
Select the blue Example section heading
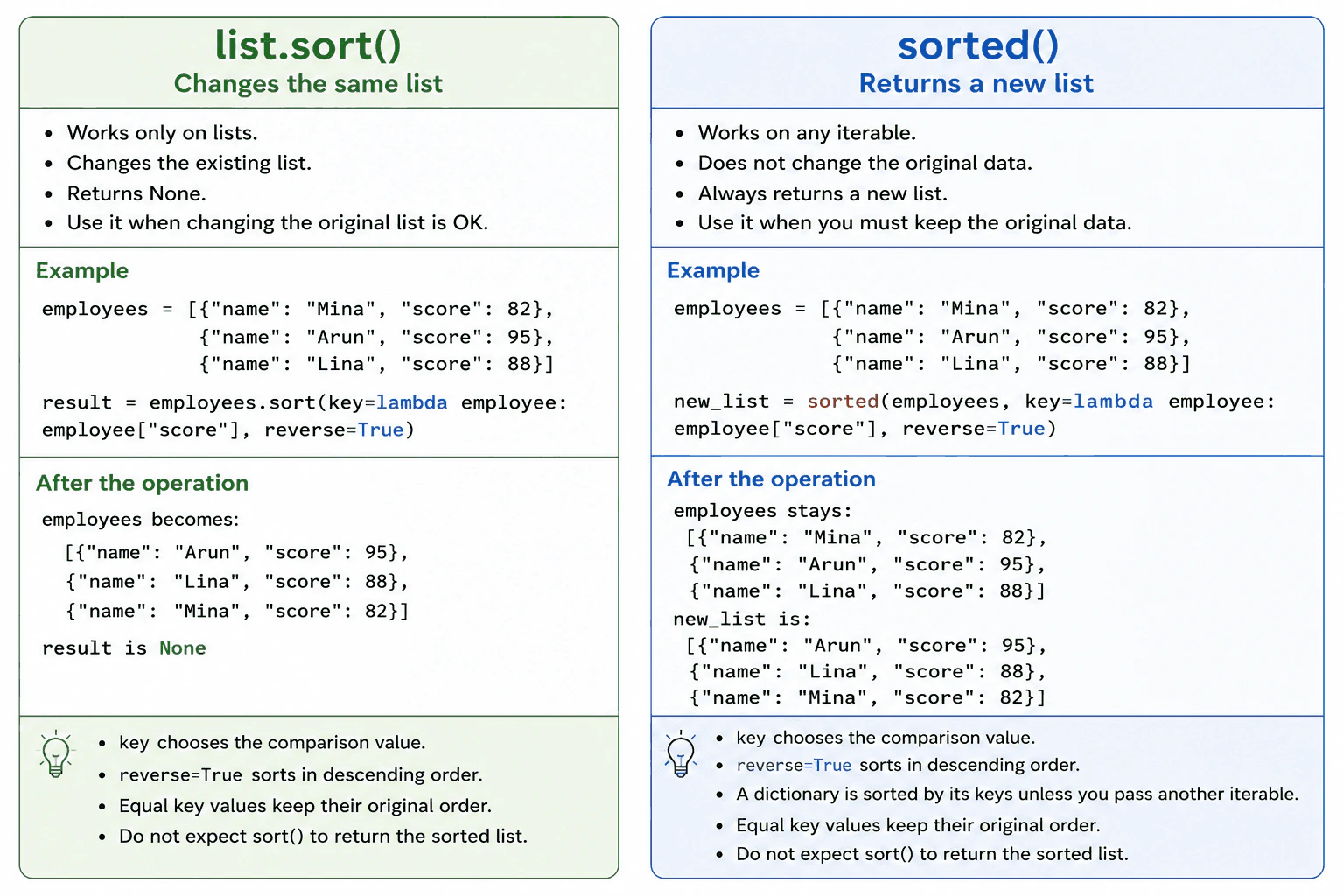click(713, 270)
